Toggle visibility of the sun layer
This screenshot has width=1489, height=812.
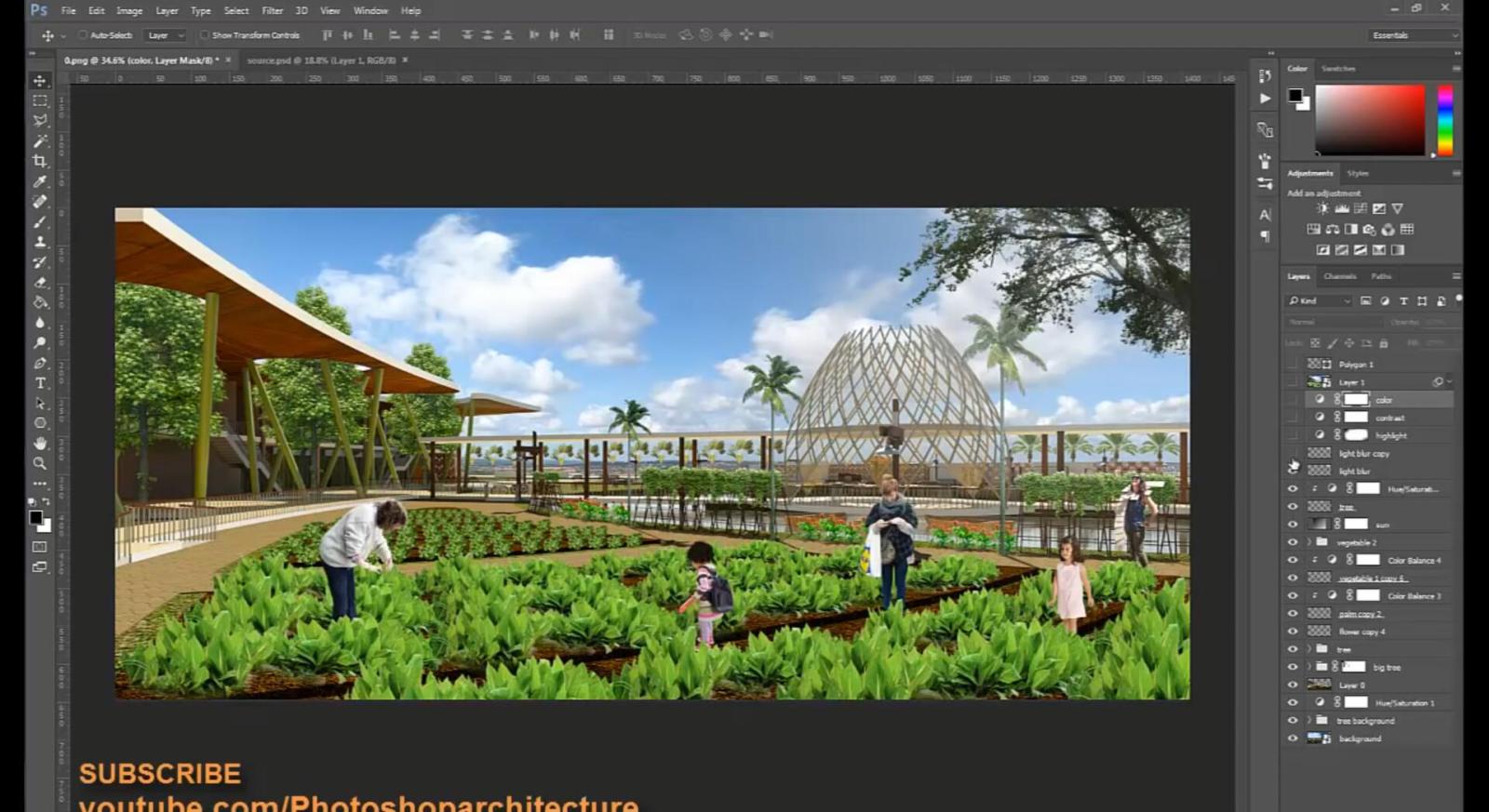[x=1293, y=525]
